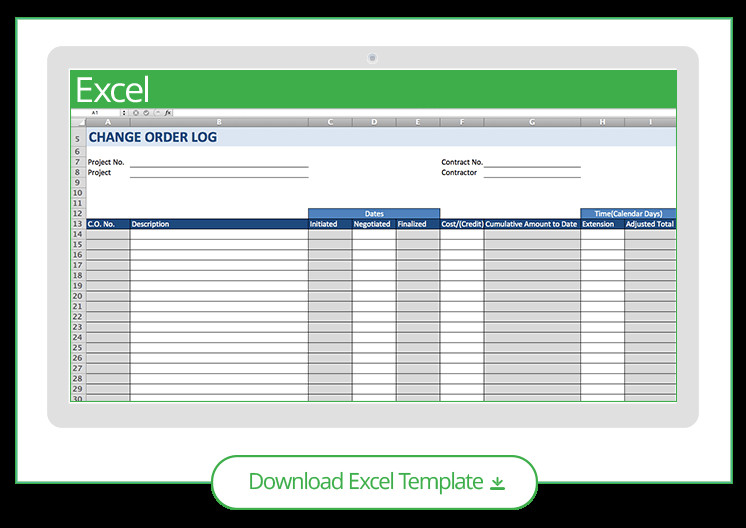Screen dimensions: 746x528
Task: Select column B header
Action: point(219,122)
